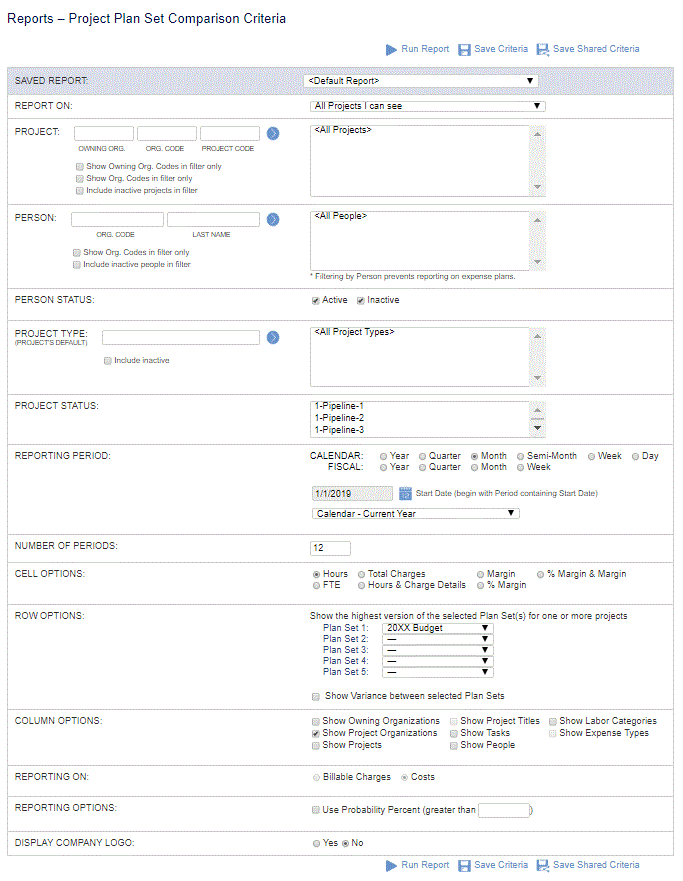Expand the Report On dropdown
Screen dimensions: 683x881
point(428,106)
